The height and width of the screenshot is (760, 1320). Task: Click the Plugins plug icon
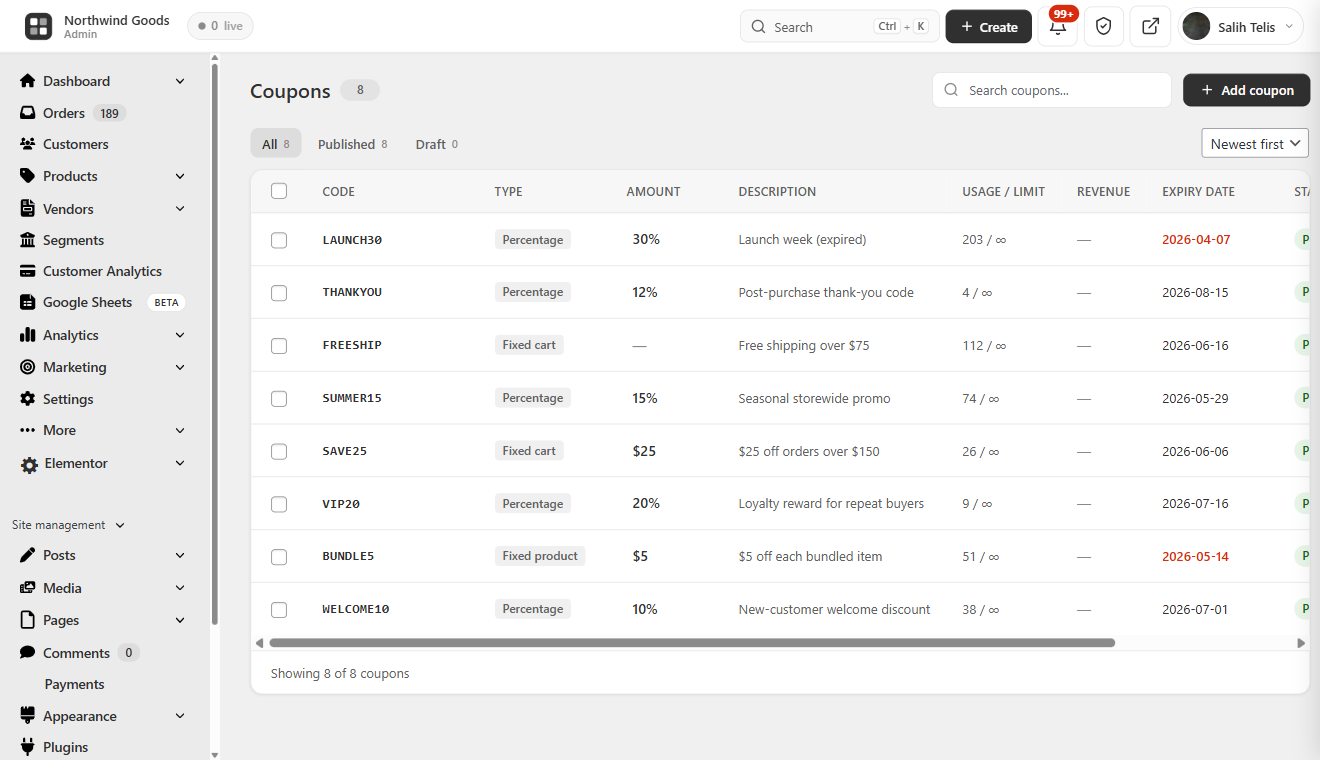tap(28, 747)
